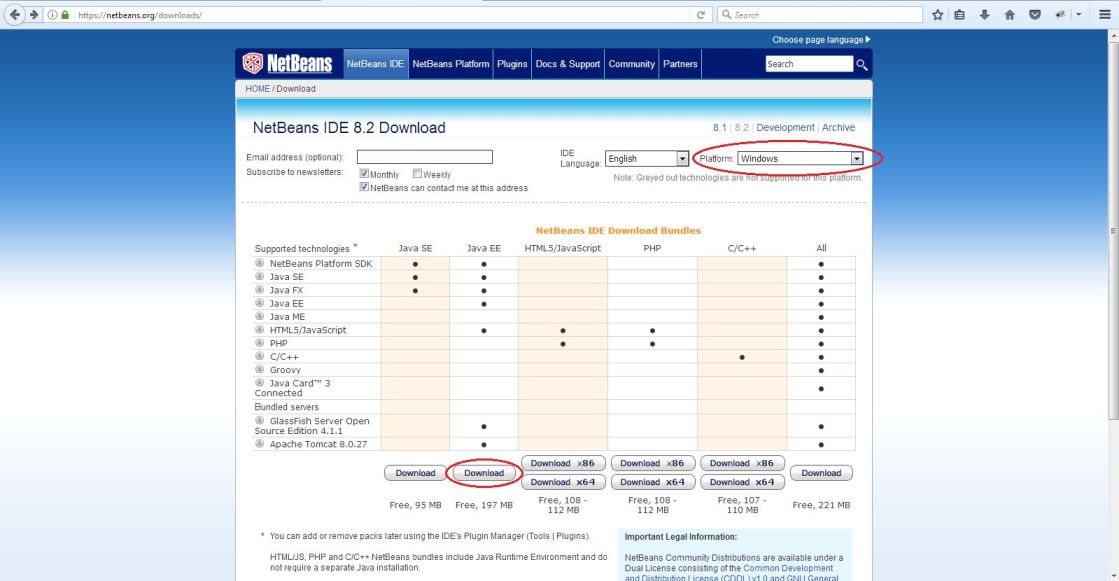
Task: Open the Archive link
Action: tap(839, 127)
